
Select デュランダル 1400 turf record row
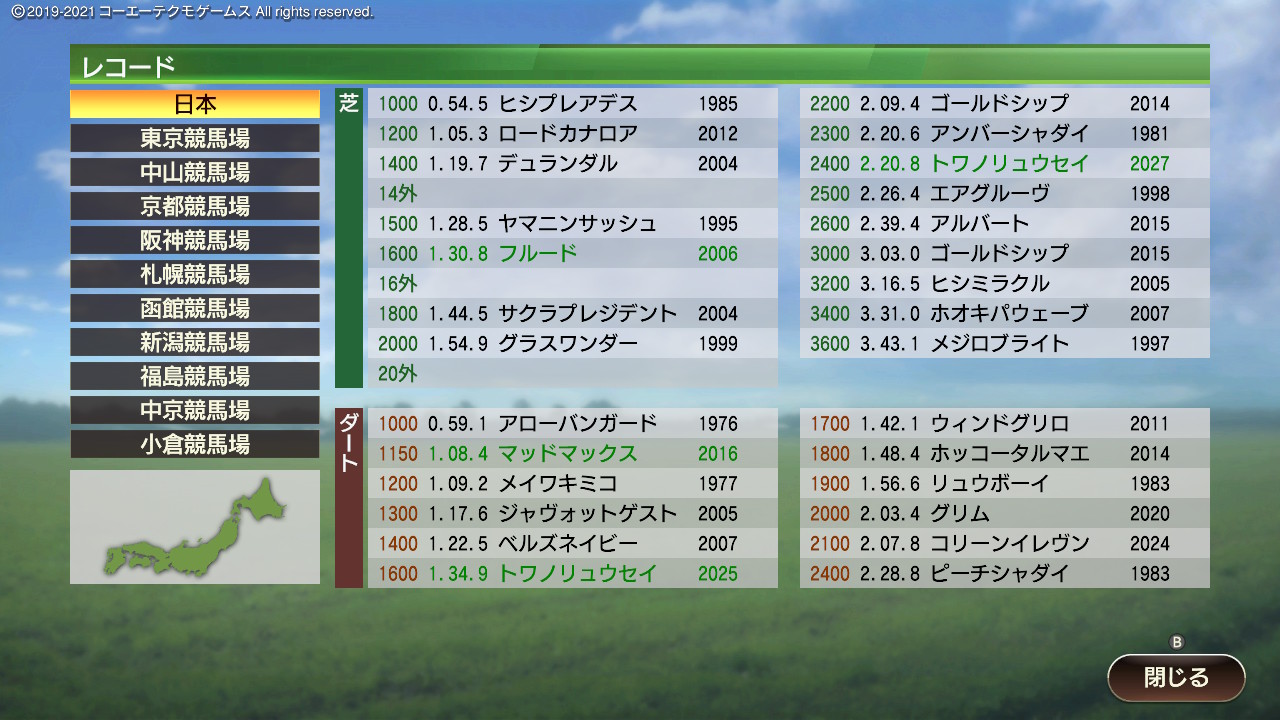[x=573, y=163]
